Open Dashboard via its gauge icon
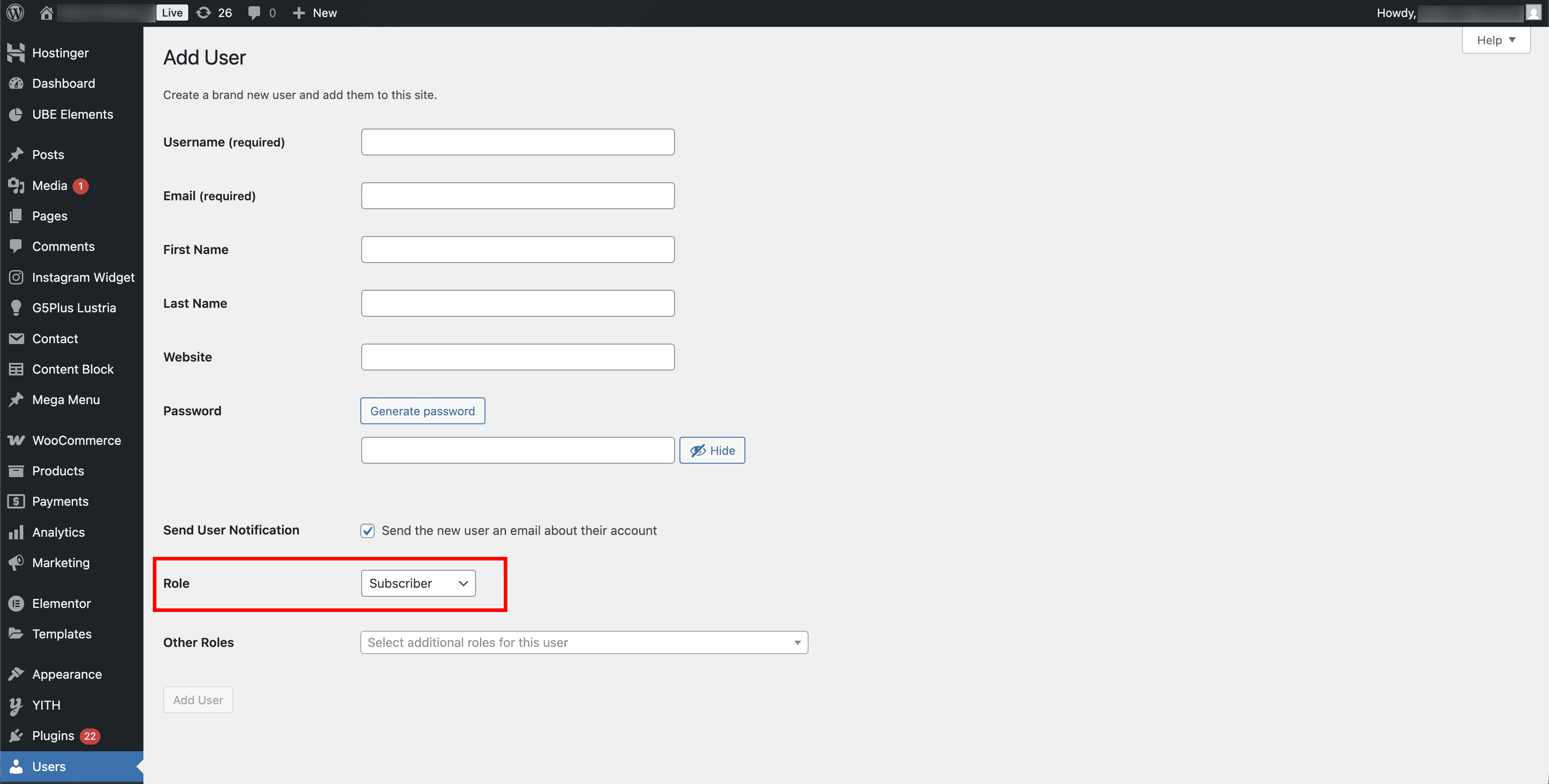The width and height of the screenshot is (1549, 784). tap(16, 84)
